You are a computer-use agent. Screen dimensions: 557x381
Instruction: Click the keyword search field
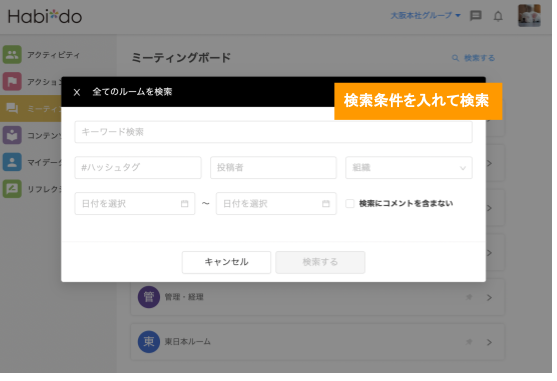coord(273,132)
